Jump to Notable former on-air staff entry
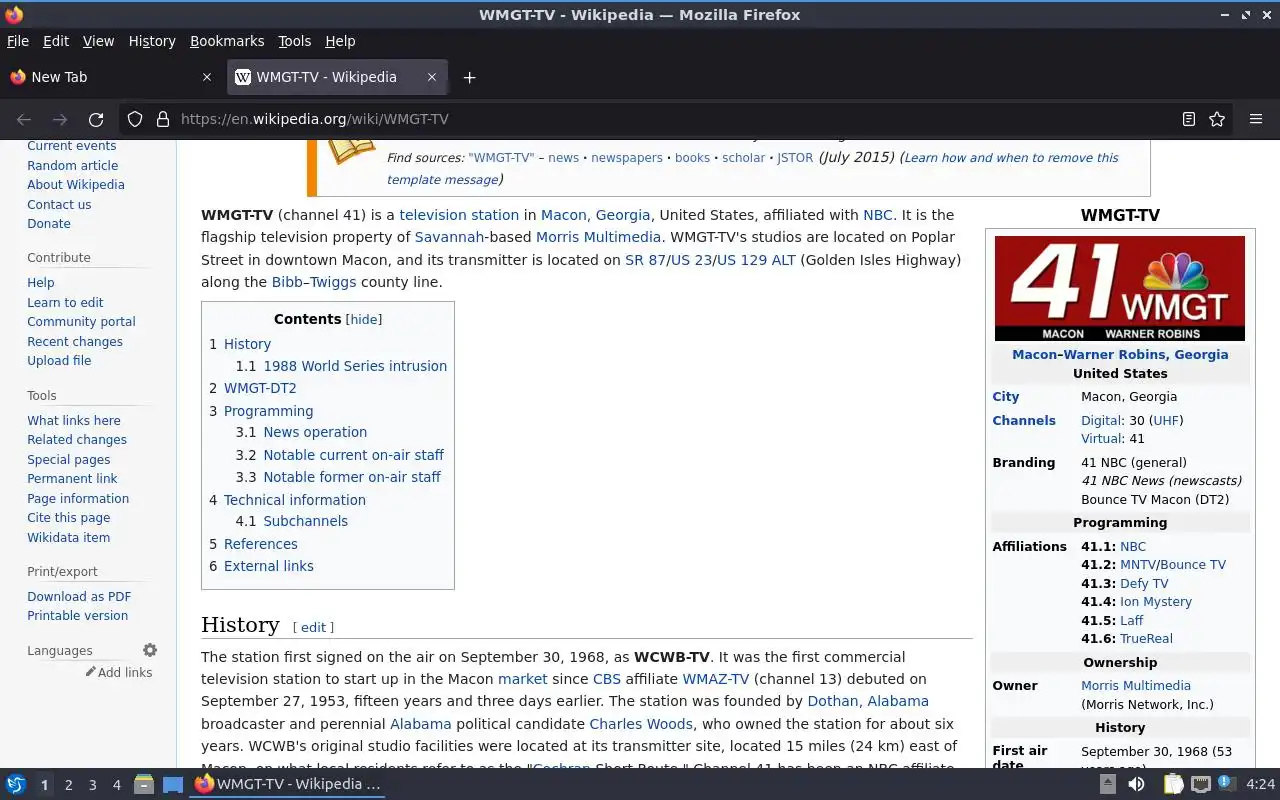This screenshot has width=1280, height=800. point(352,477)
